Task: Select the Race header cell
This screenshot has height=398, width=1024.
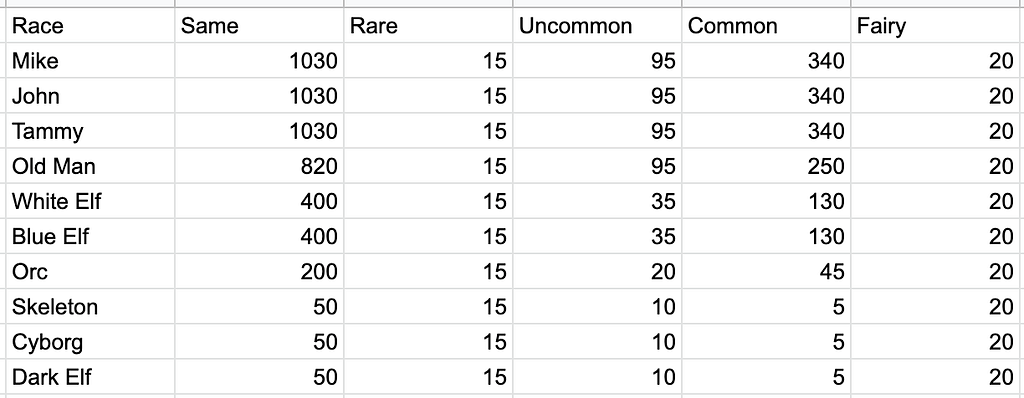Action: pyautogui.click(x=90, y=25)
